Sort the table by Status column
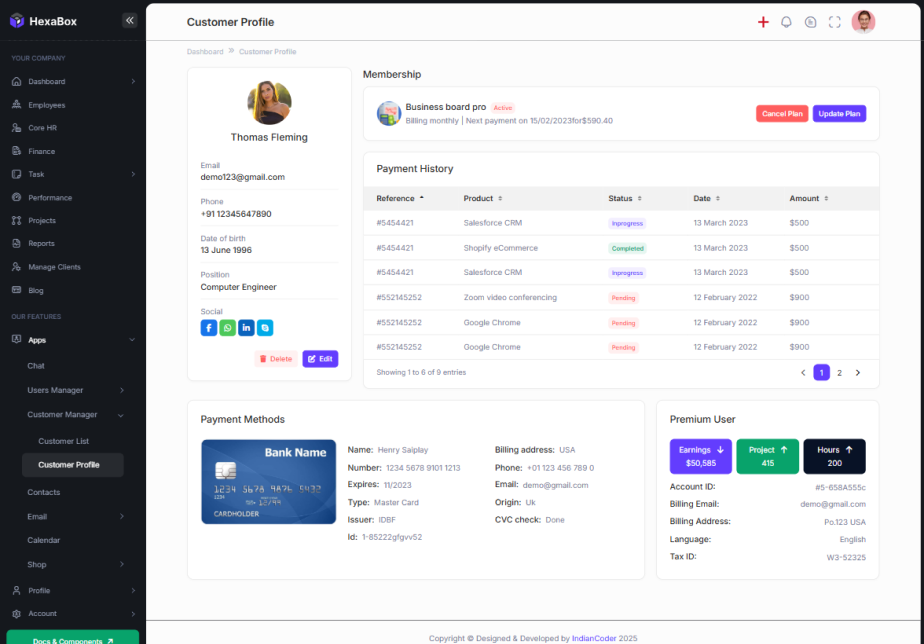 tap(624, 199)
